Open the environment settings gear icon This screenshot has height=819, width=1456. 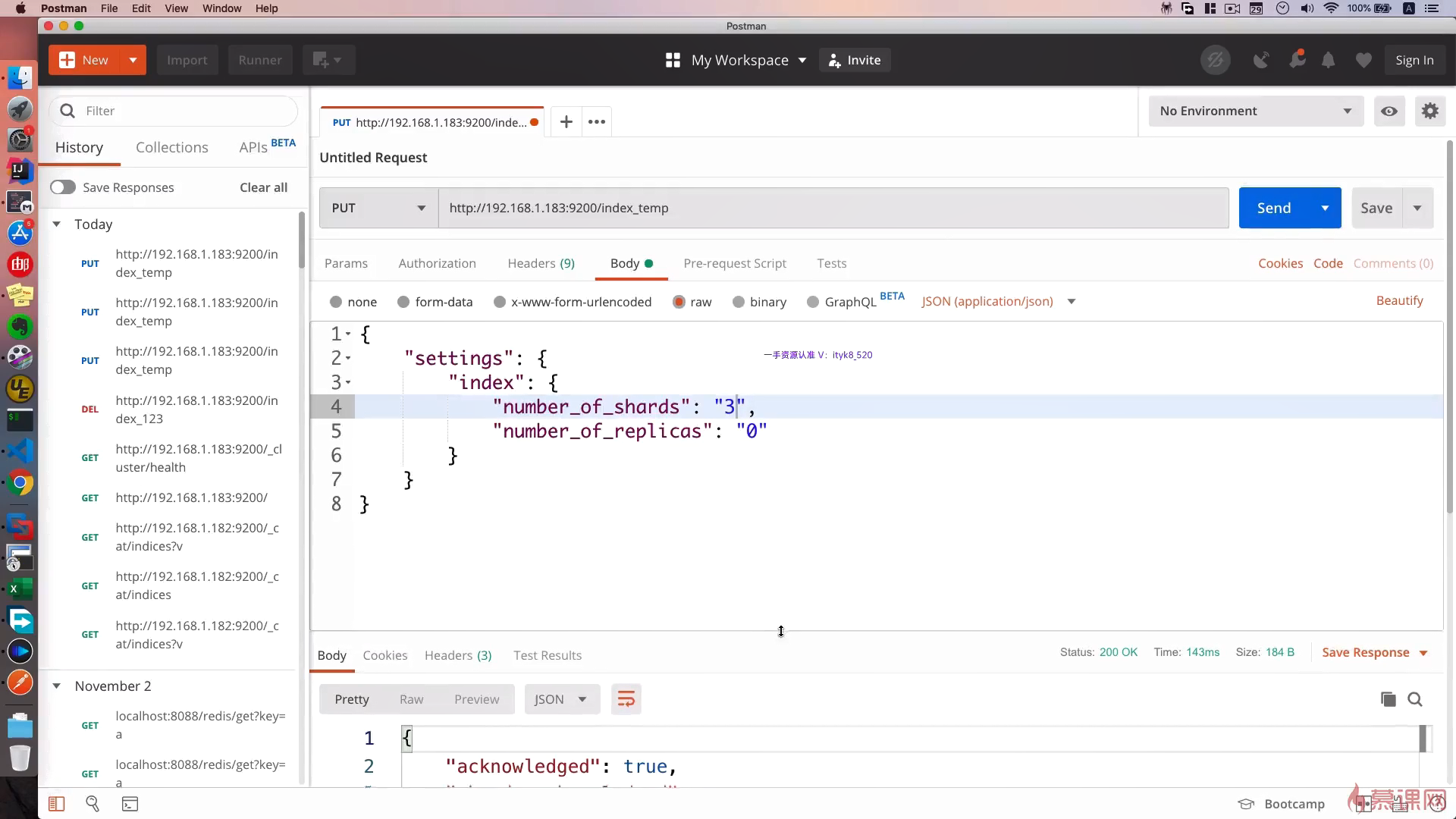[1429, 111]
